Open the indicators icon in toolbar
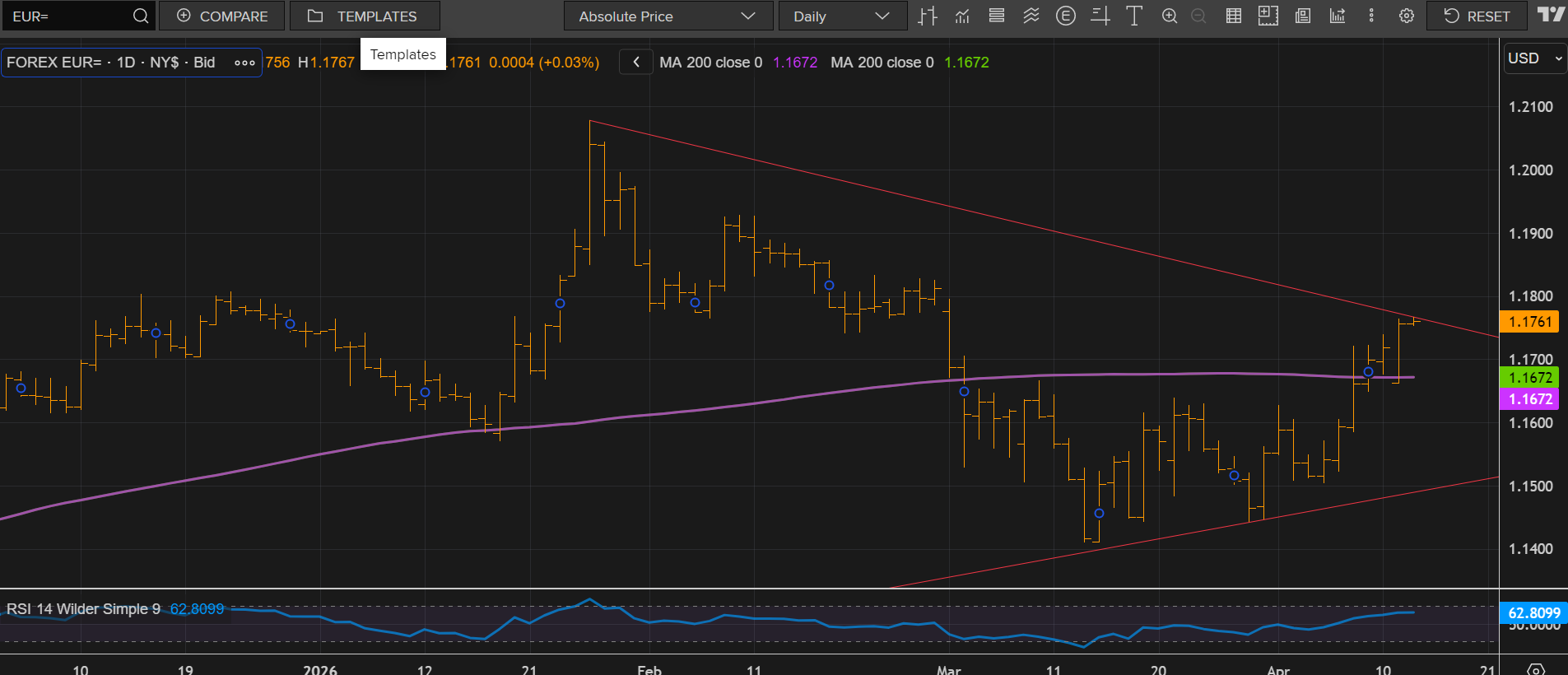Image resolution: width=1568 pixels, height=675 pixels. [962, 16]
